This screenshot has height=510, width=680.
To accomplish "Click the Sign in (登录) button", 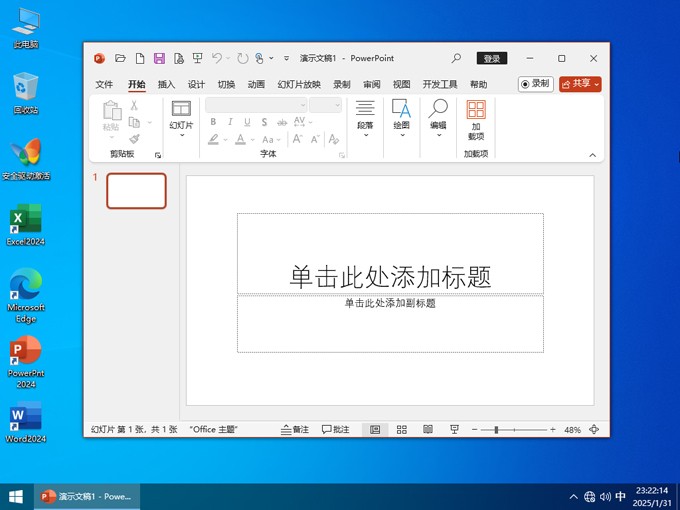I will click(x=490, y=59).
